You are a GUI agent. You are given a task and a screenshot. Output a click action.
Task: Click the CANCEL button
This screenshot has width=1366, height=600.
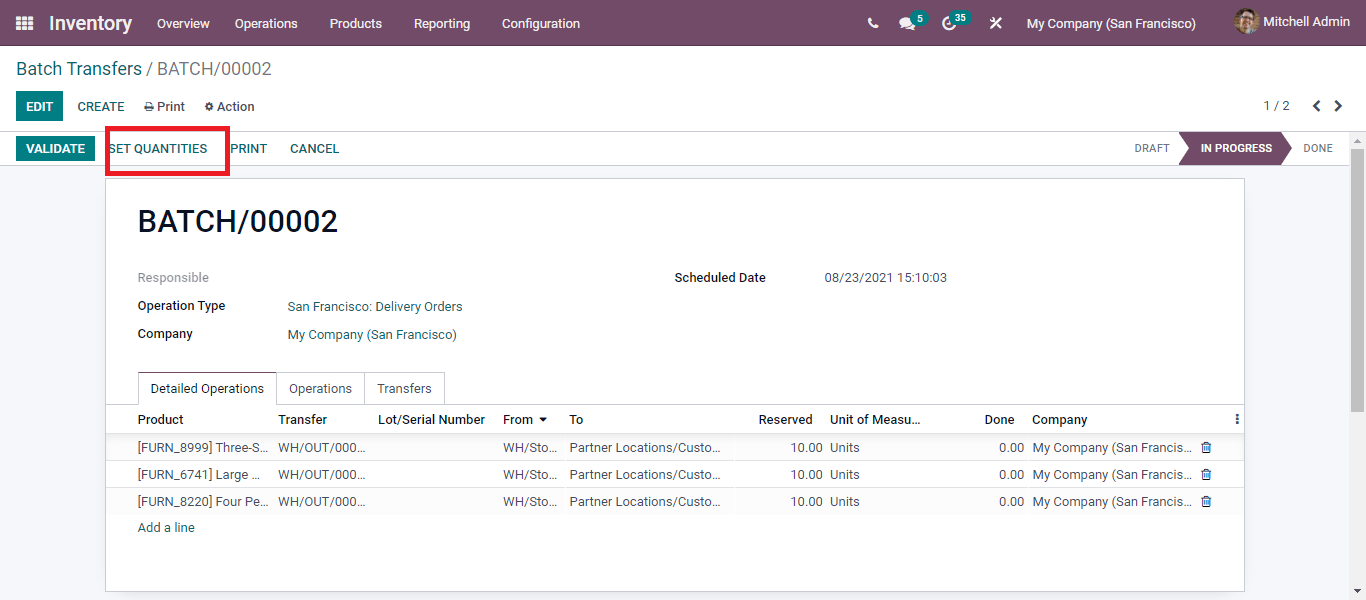click(x=314, y=148)
